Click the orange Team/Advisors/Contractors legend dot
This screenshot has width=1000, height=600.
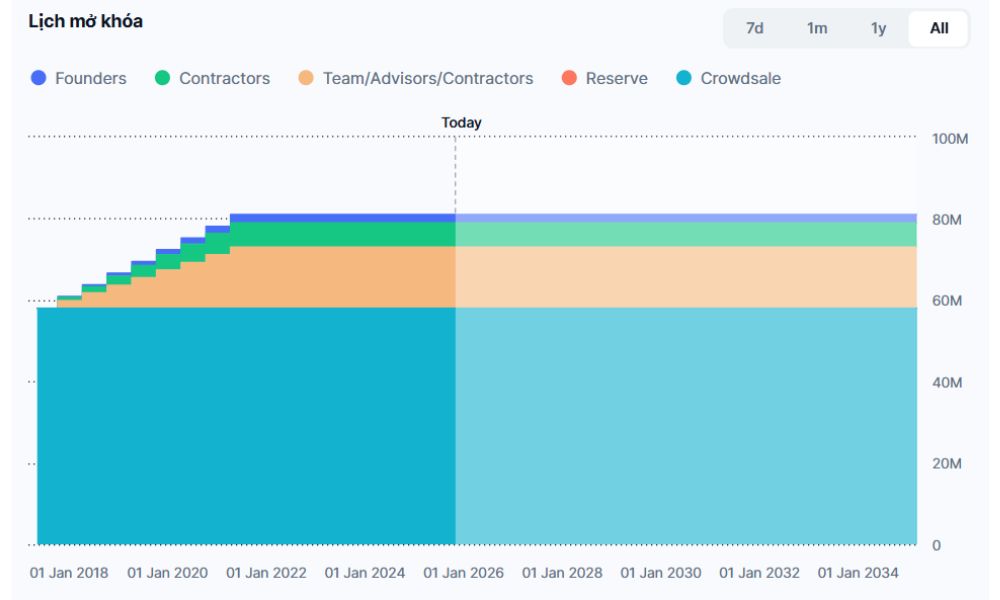pyautogui.click(x=306, y=78)
